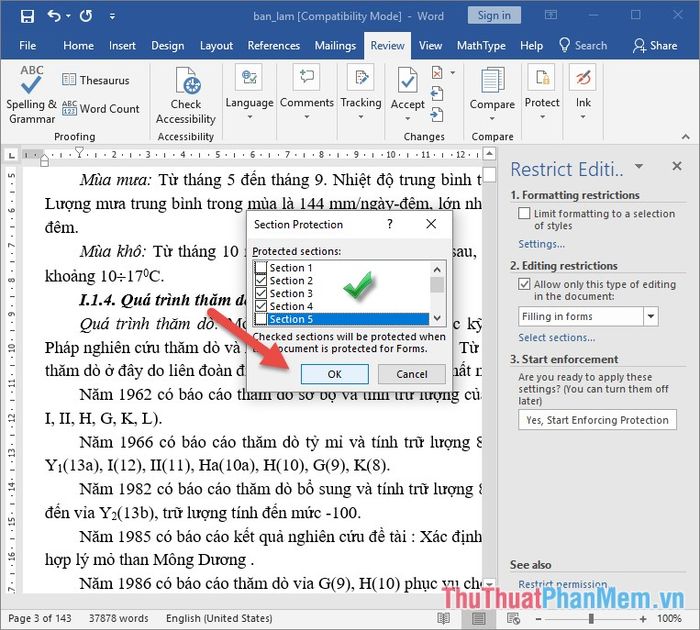Open the Restrict Editing pane options arrow

639,167
